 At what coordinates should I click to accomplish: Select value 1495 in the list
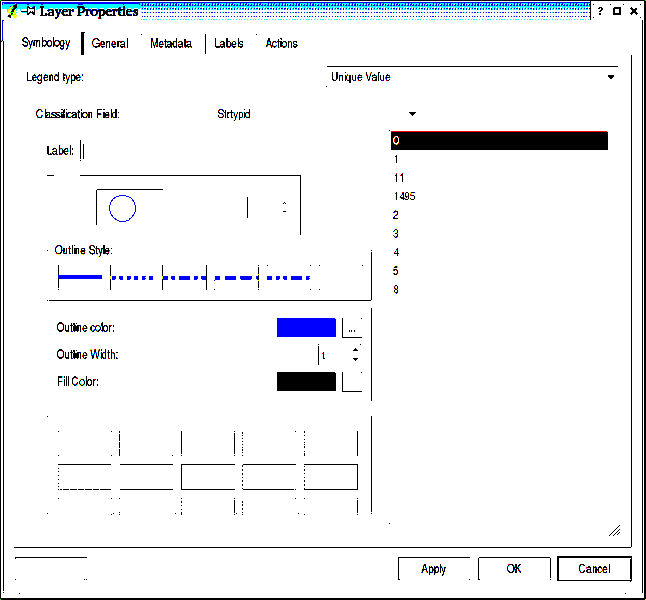(x=405, y=196)
